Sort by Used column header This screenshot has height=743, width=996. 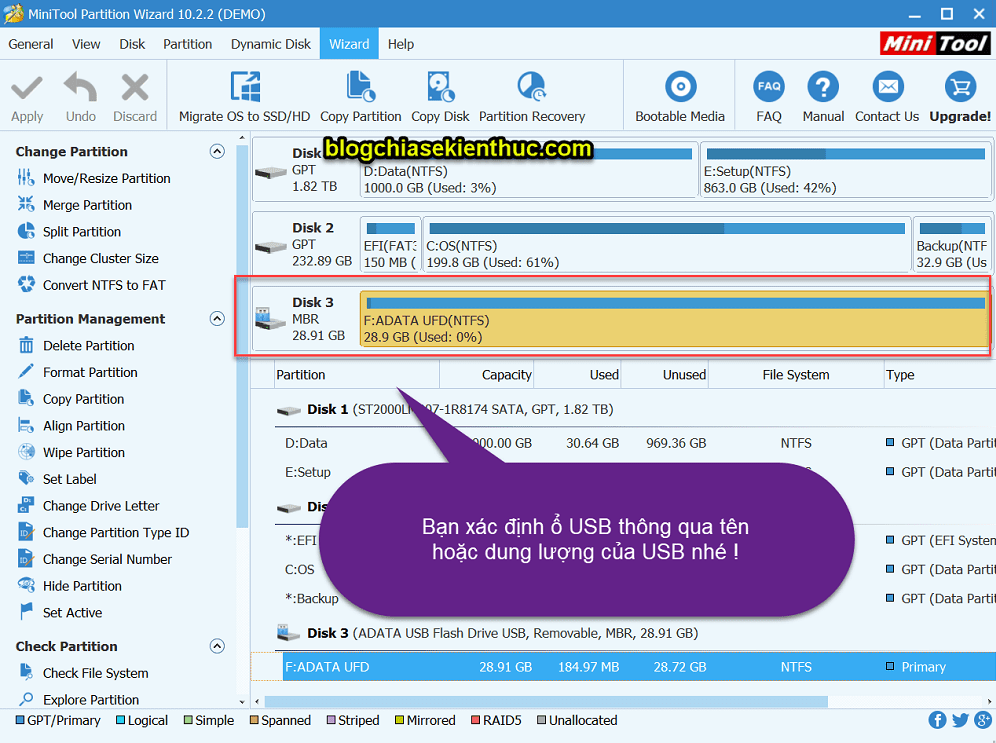577,375
